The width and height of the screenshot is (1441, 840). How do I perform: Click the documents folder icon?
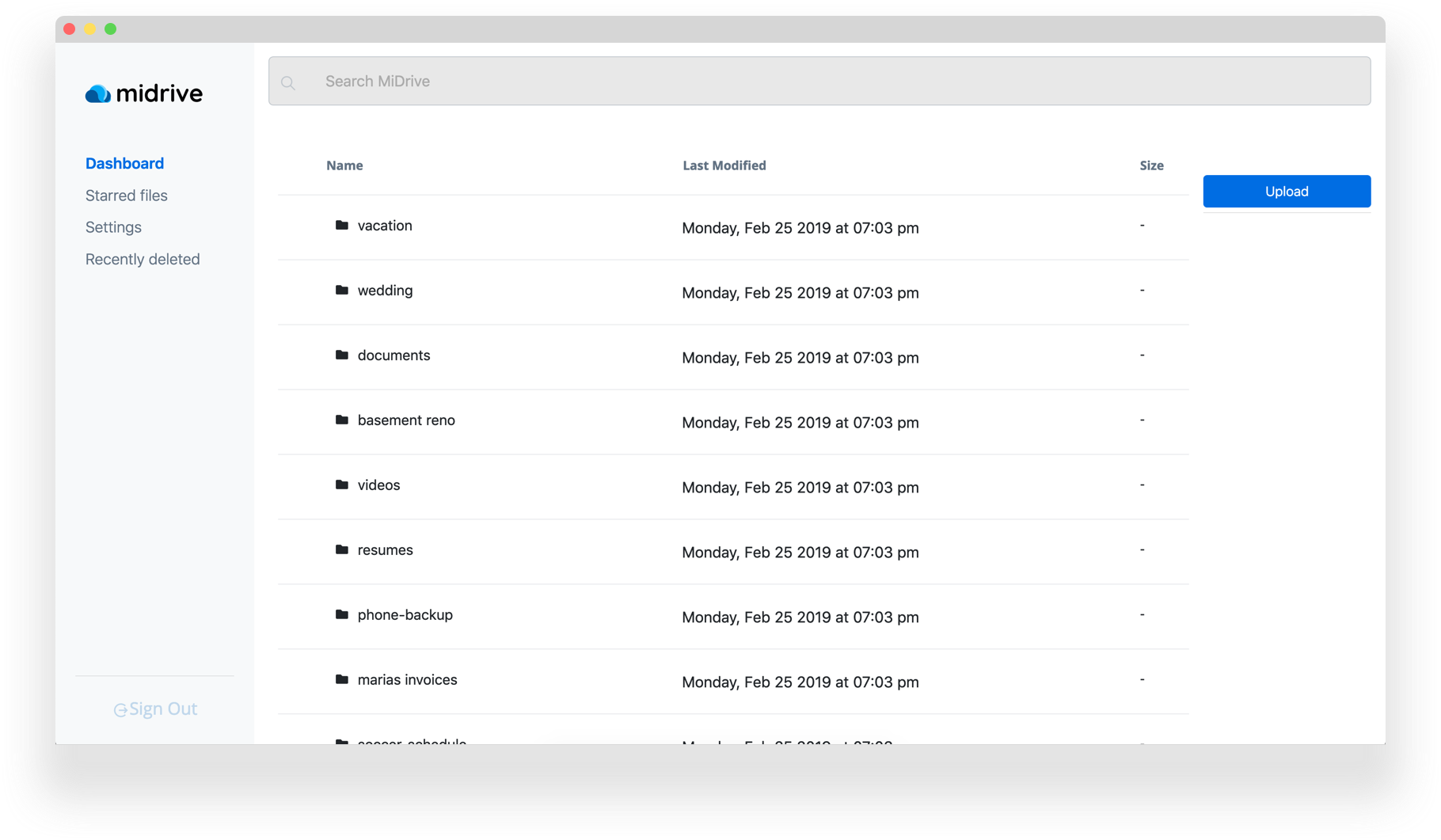[x=342, y=355]
